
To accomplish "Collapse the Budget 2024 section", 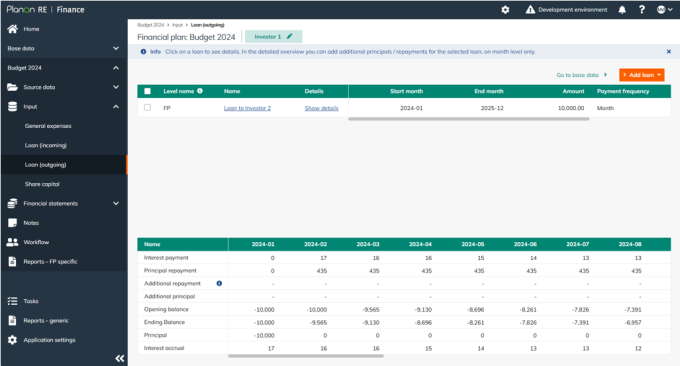I will point(116,68).
